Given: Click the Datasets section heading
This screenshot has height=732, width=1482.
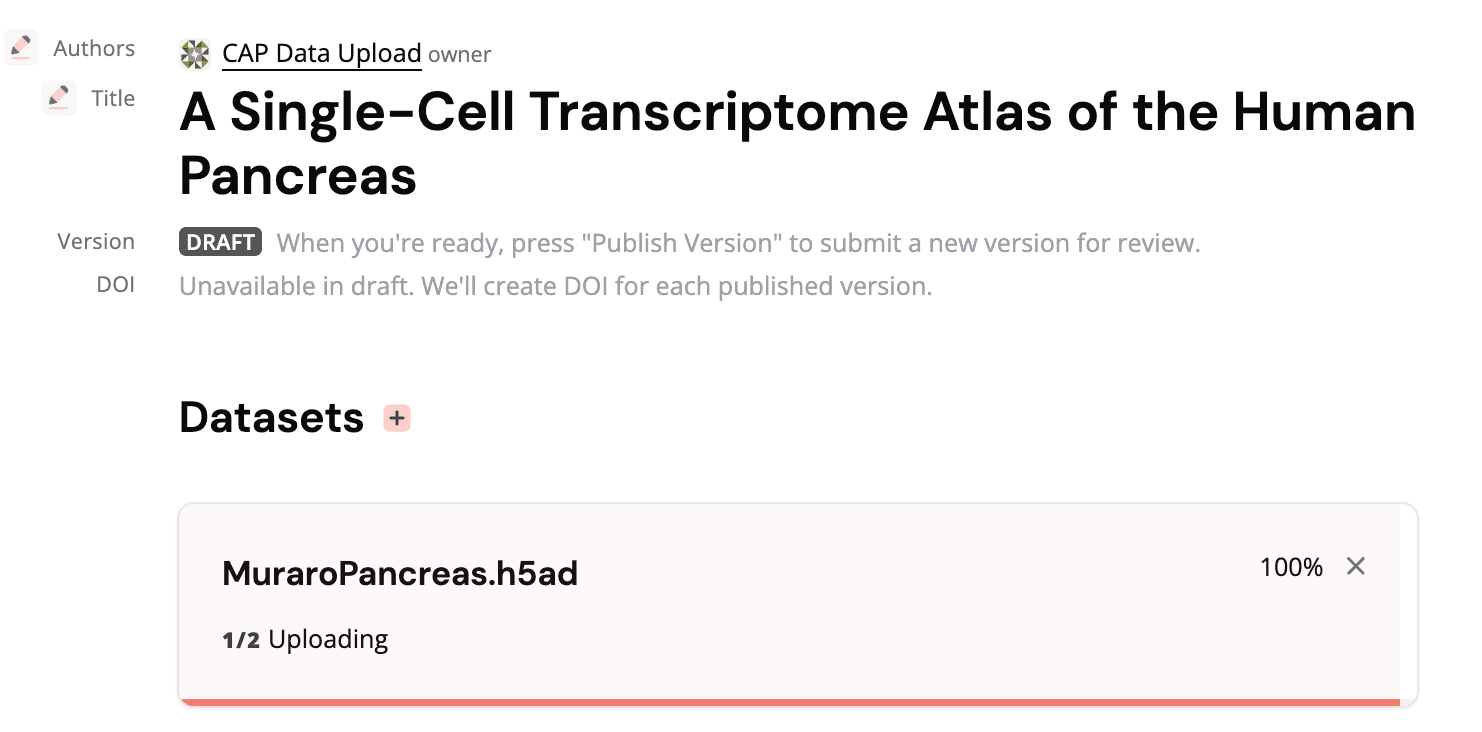Looking at the screenshot, I should tap(271, 418).
